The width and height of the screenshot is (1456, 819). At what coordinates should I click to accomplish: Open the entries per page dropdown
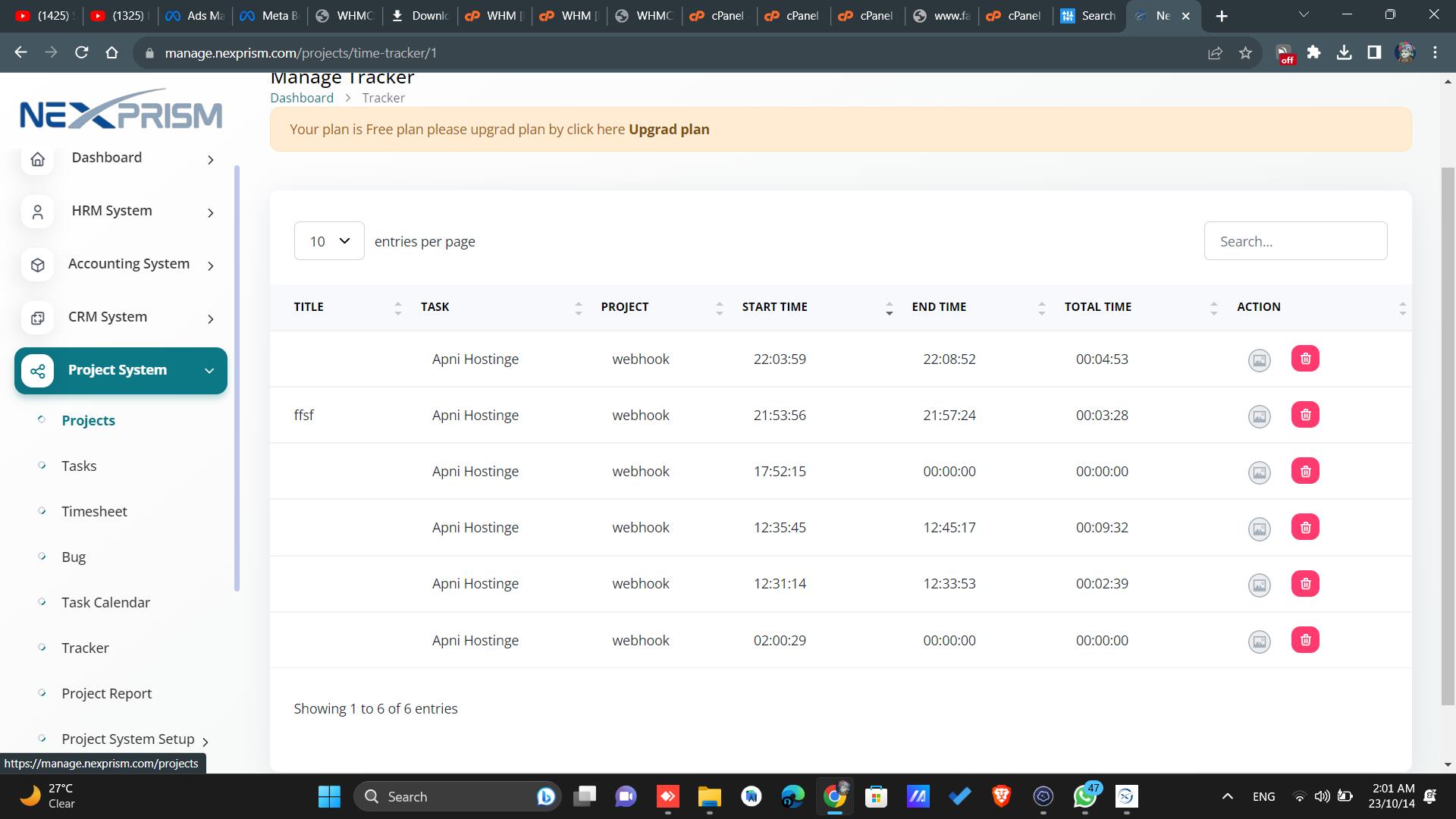point(329,241)
